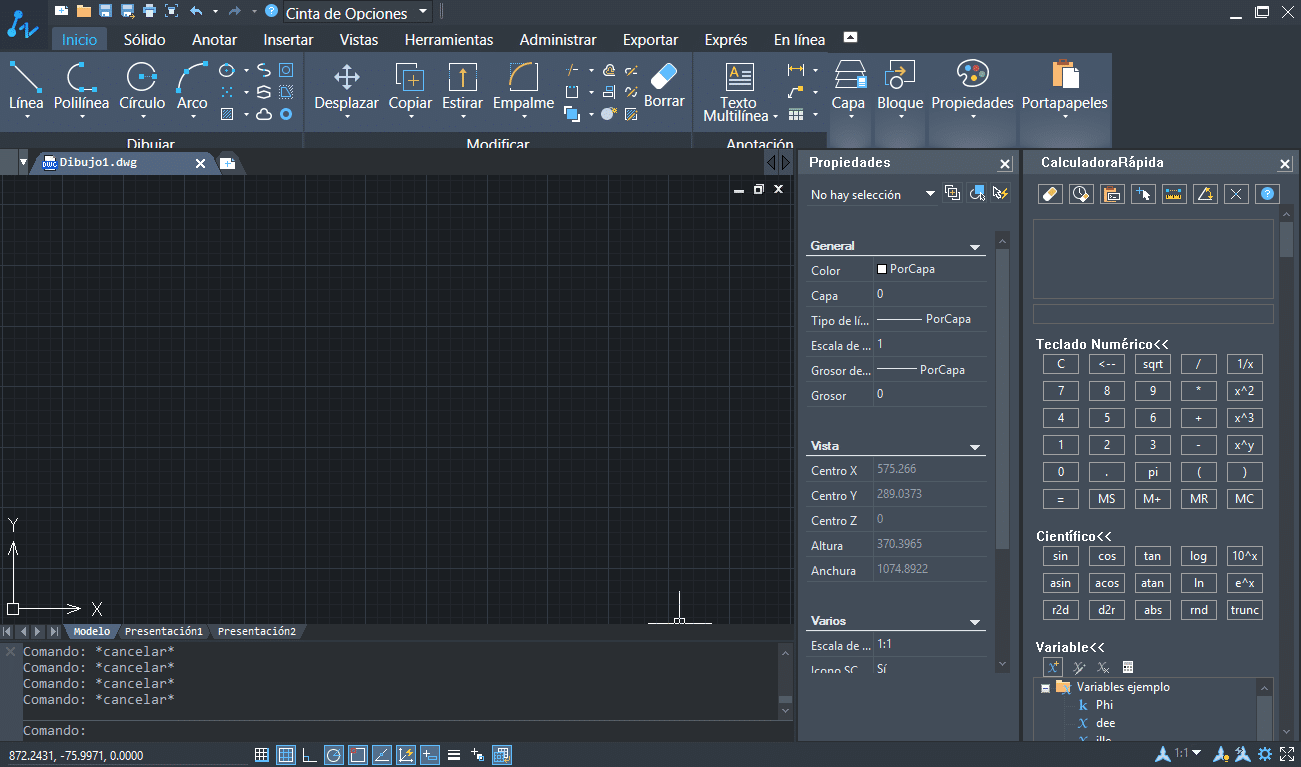Activate the Estirar (stretch) tool
1301x767 pixels.
(x=462, y=85)
